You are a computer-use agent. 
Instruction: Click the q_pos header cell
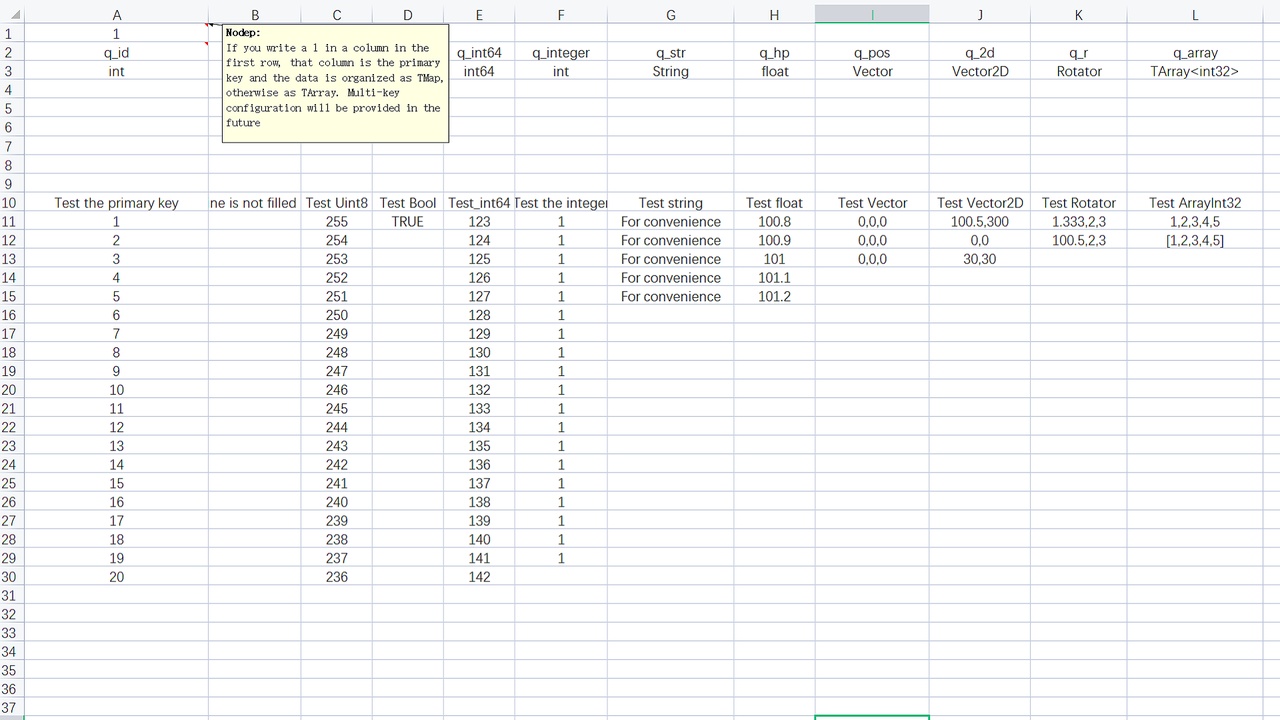[x=872, y=53]
